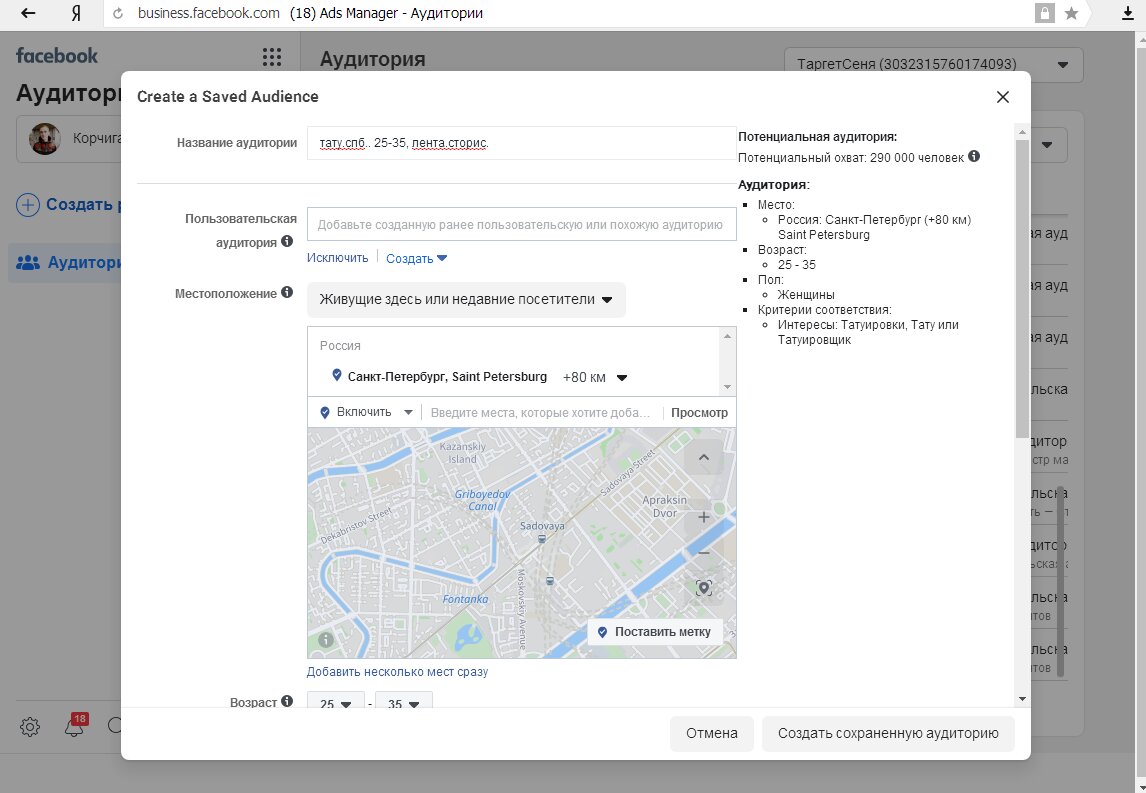Click the padlock icon in the address bar
This screenshot has width=1146, height=793.
coord(1044,13)
